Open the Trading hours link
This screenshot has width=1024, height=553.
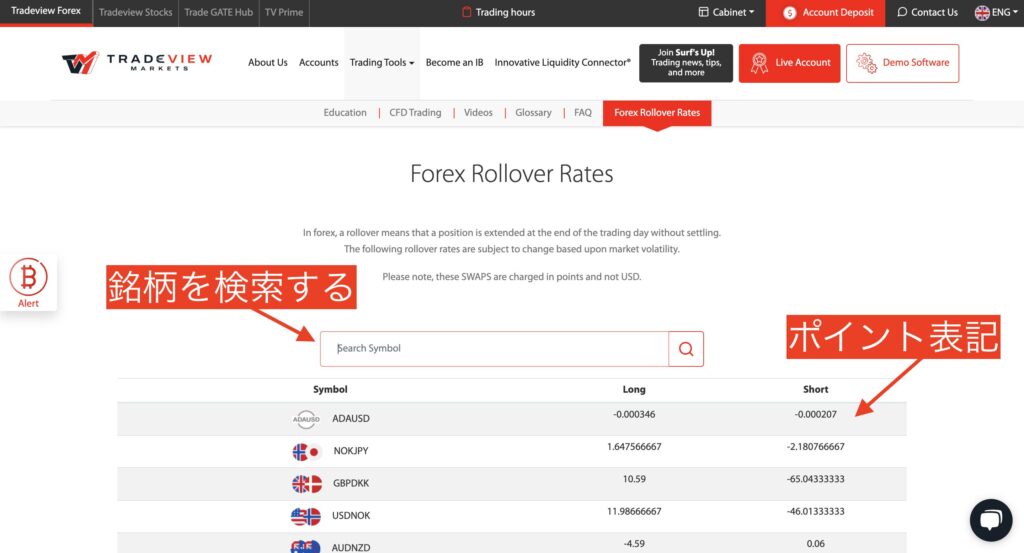coord(498,12)
